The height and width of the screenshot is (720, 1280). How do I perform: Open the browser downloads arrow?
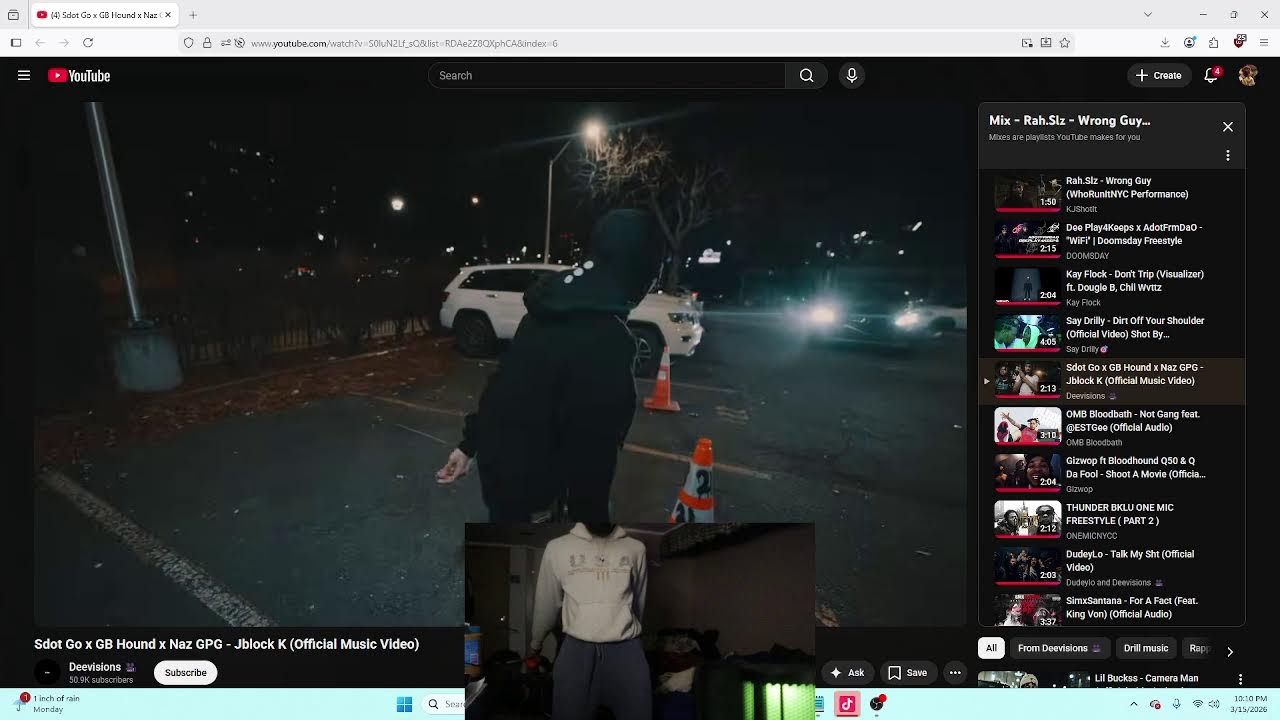click(x=1165, y=43)
